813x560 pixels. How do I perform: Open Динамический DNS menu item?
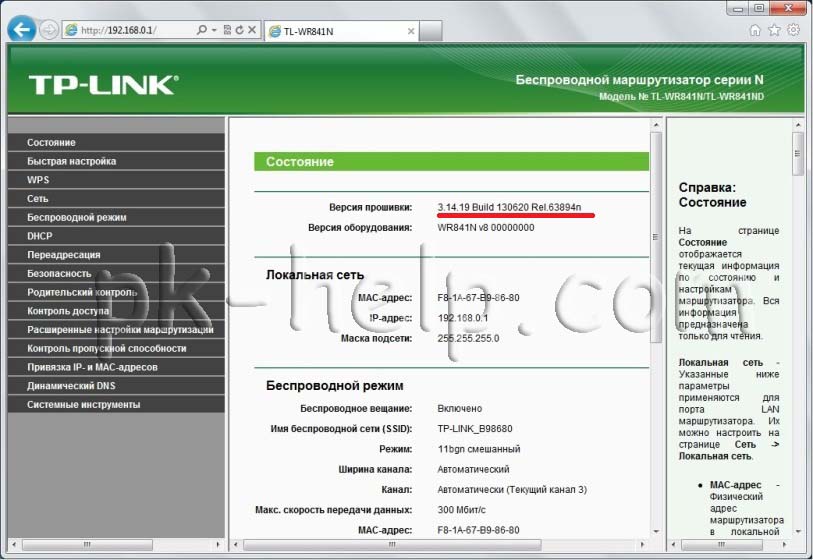(117, 385)
